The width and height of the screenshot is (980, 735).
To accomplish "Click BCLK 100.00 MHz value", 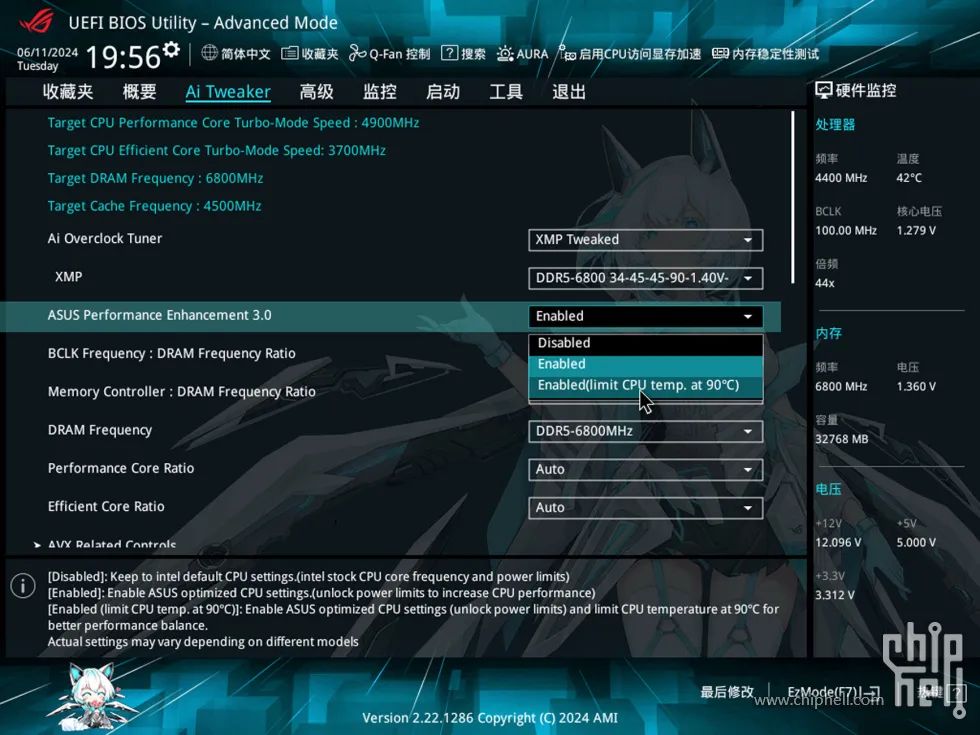I will point(846,231).
